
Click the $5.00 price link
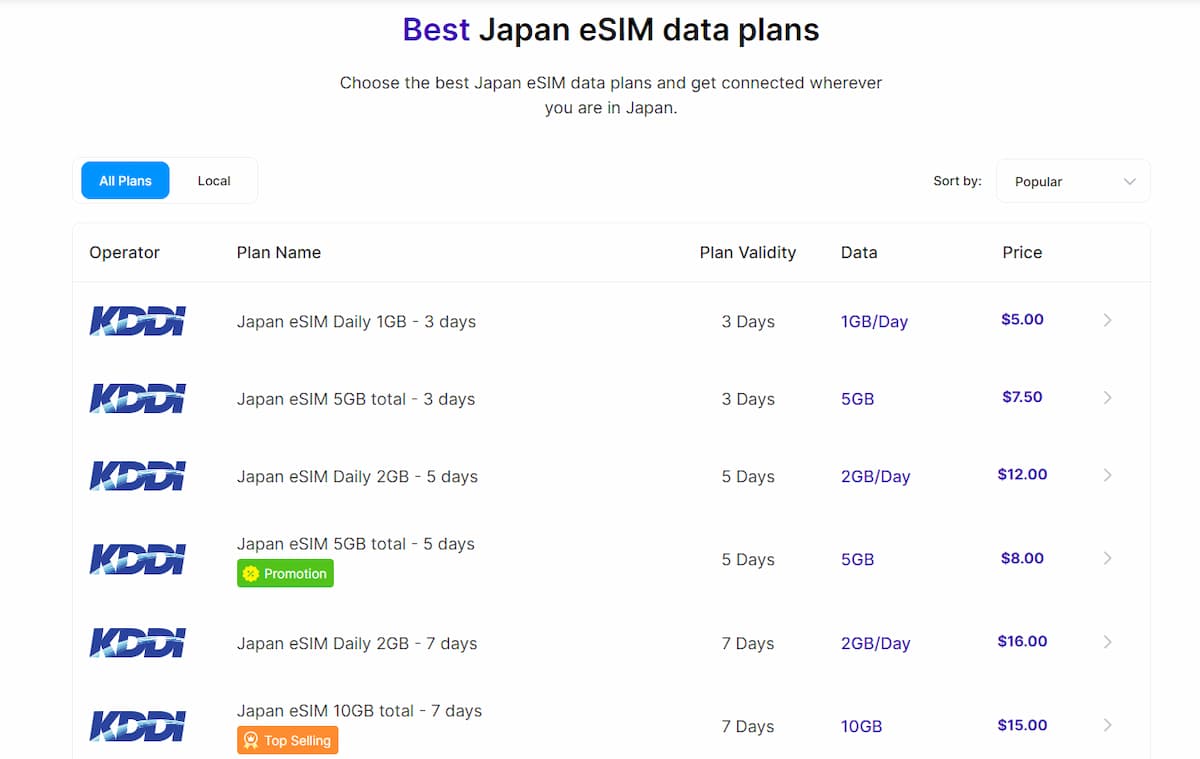(x=1022, y=320)
